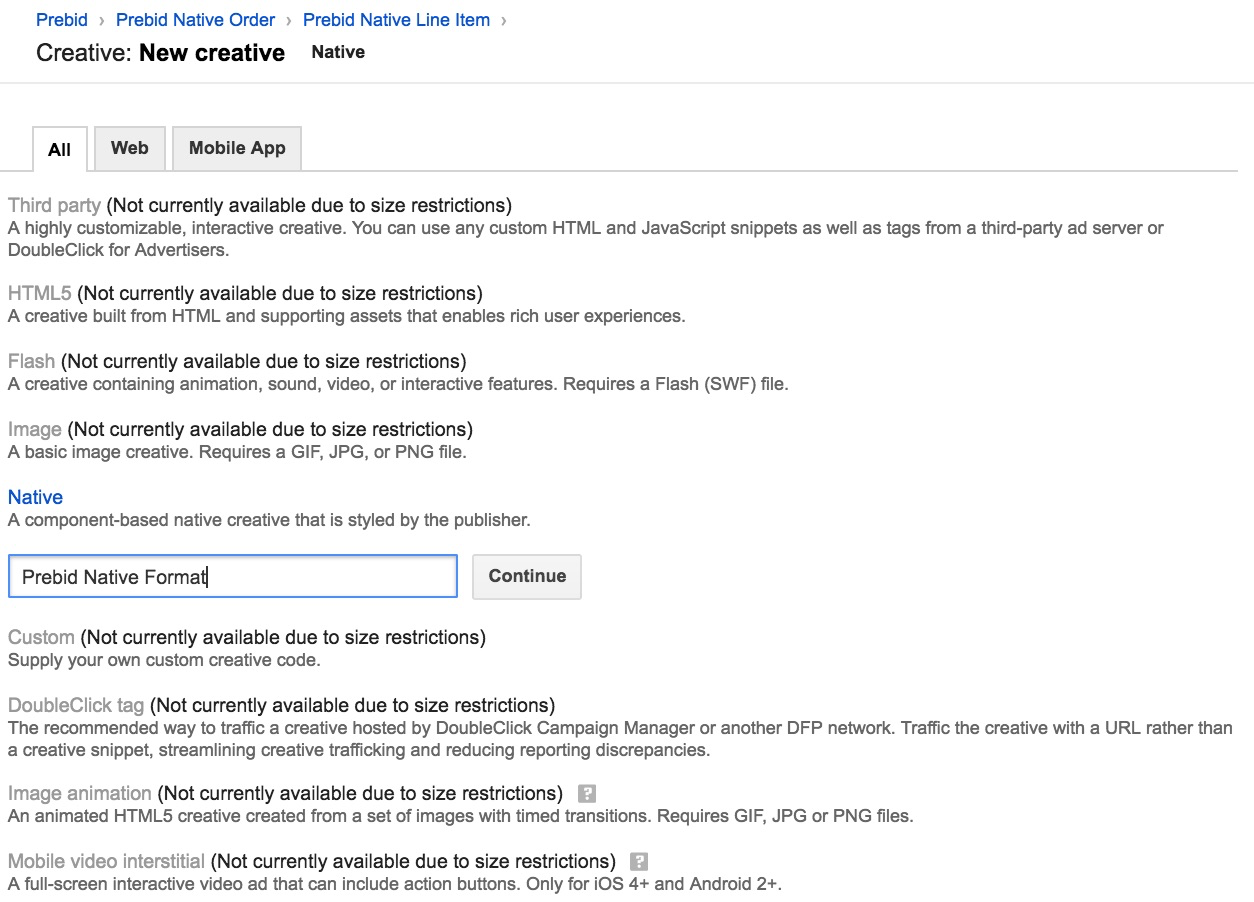This screenshot has height=902, width=1254.
Task: Switch to the Mobile App tab
Action: point(236,148)
